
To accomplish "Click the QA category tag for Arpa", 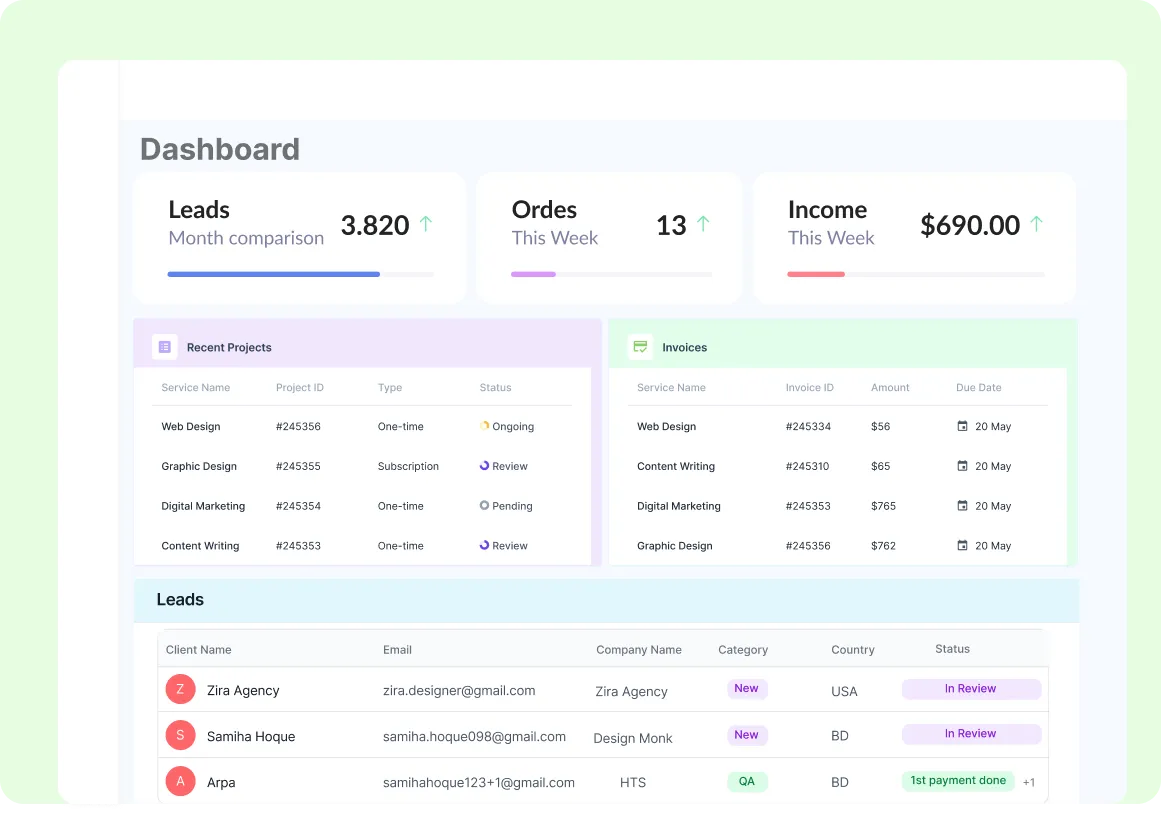I will click(x=746, y=781).
